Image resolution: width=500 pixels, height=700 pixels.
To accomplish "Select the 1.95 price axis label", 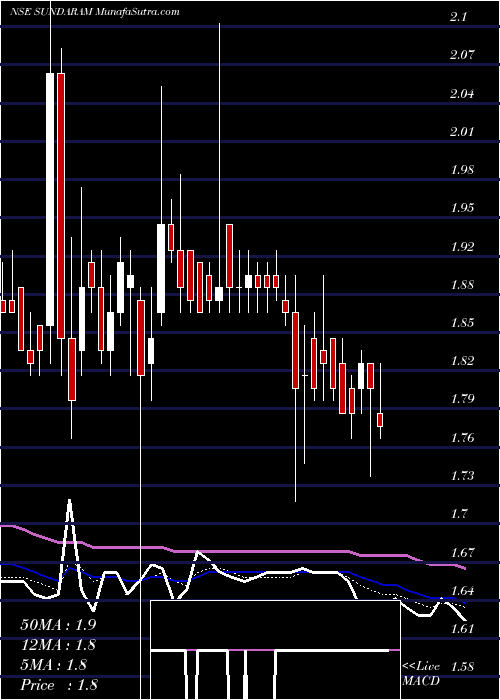I will tap(462, 208).
